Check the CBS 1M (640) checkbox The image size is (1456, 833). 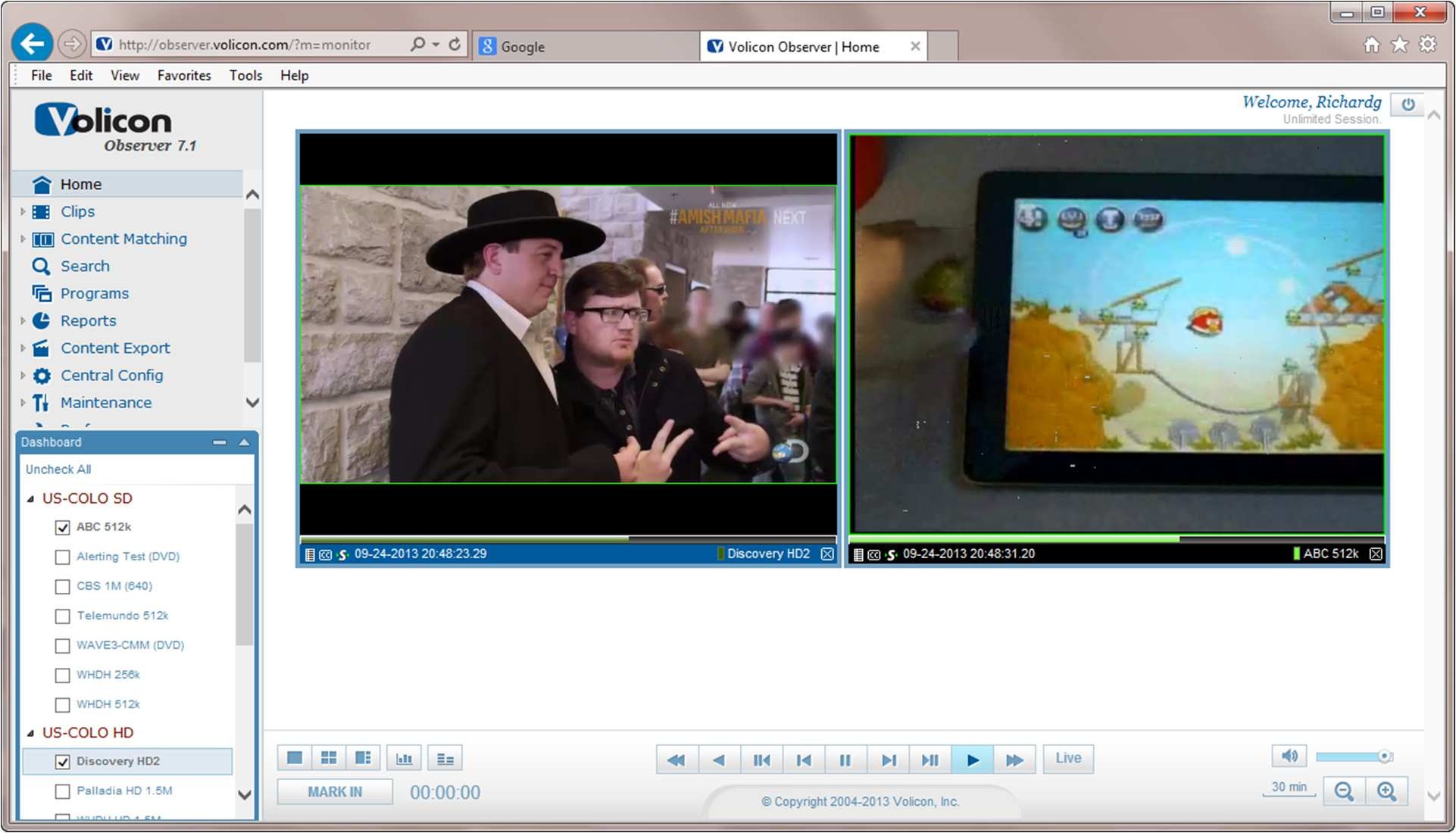click(x=63, y=587)
